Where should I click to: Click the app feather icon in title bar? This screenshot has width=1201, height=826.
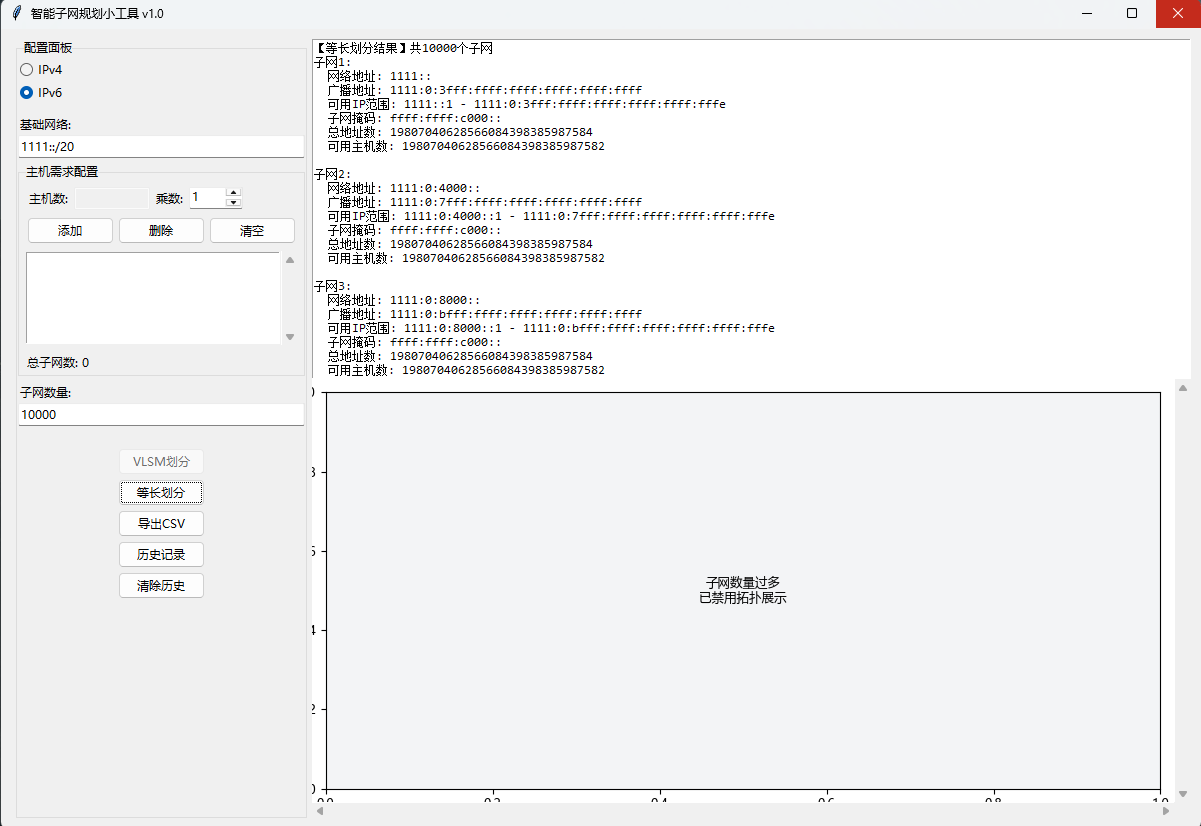pos(17,14)
